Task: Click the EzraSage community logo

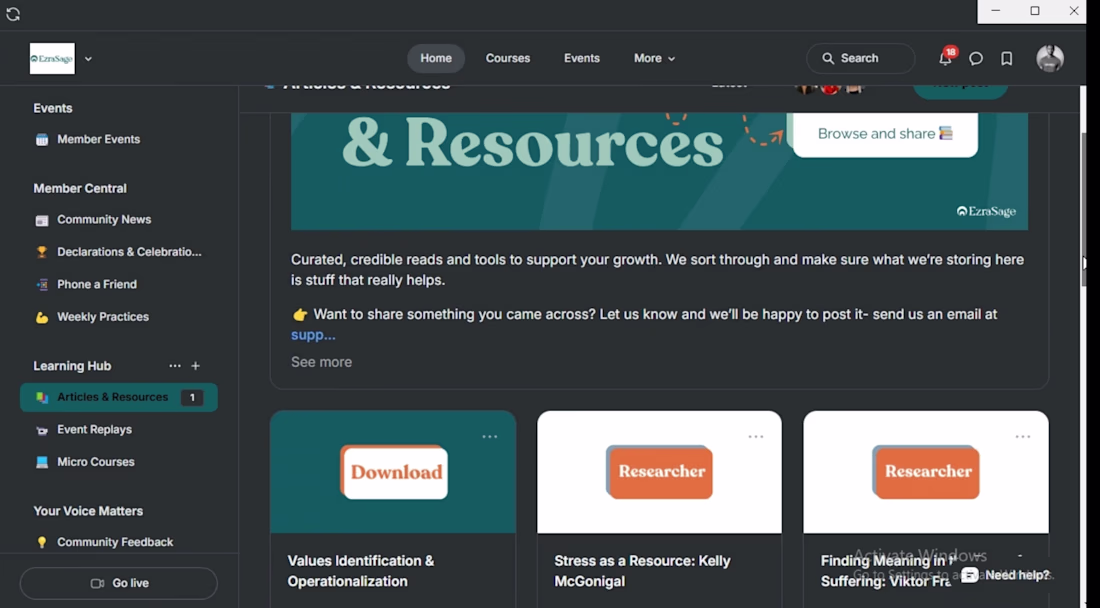Action: pyautogui.click(x=52, y=59)
